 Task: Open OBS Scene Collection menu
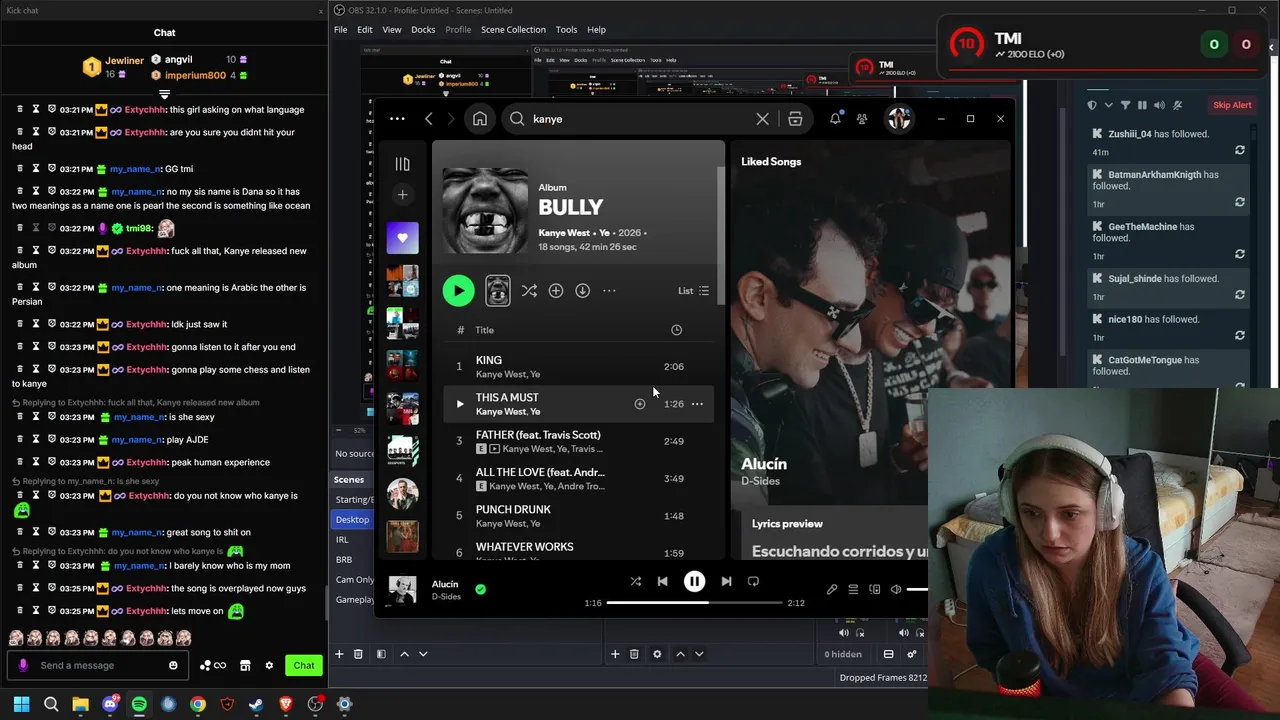pos(513,30)
